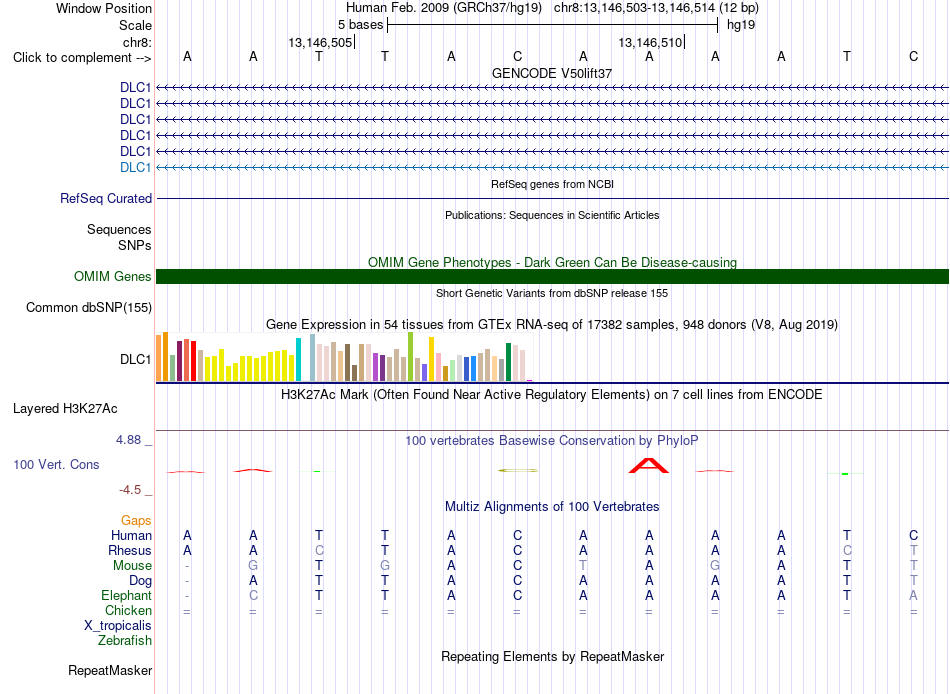Click the DLC1 label beside the GTEx chart
950x694 pixels.
point(135,359)
